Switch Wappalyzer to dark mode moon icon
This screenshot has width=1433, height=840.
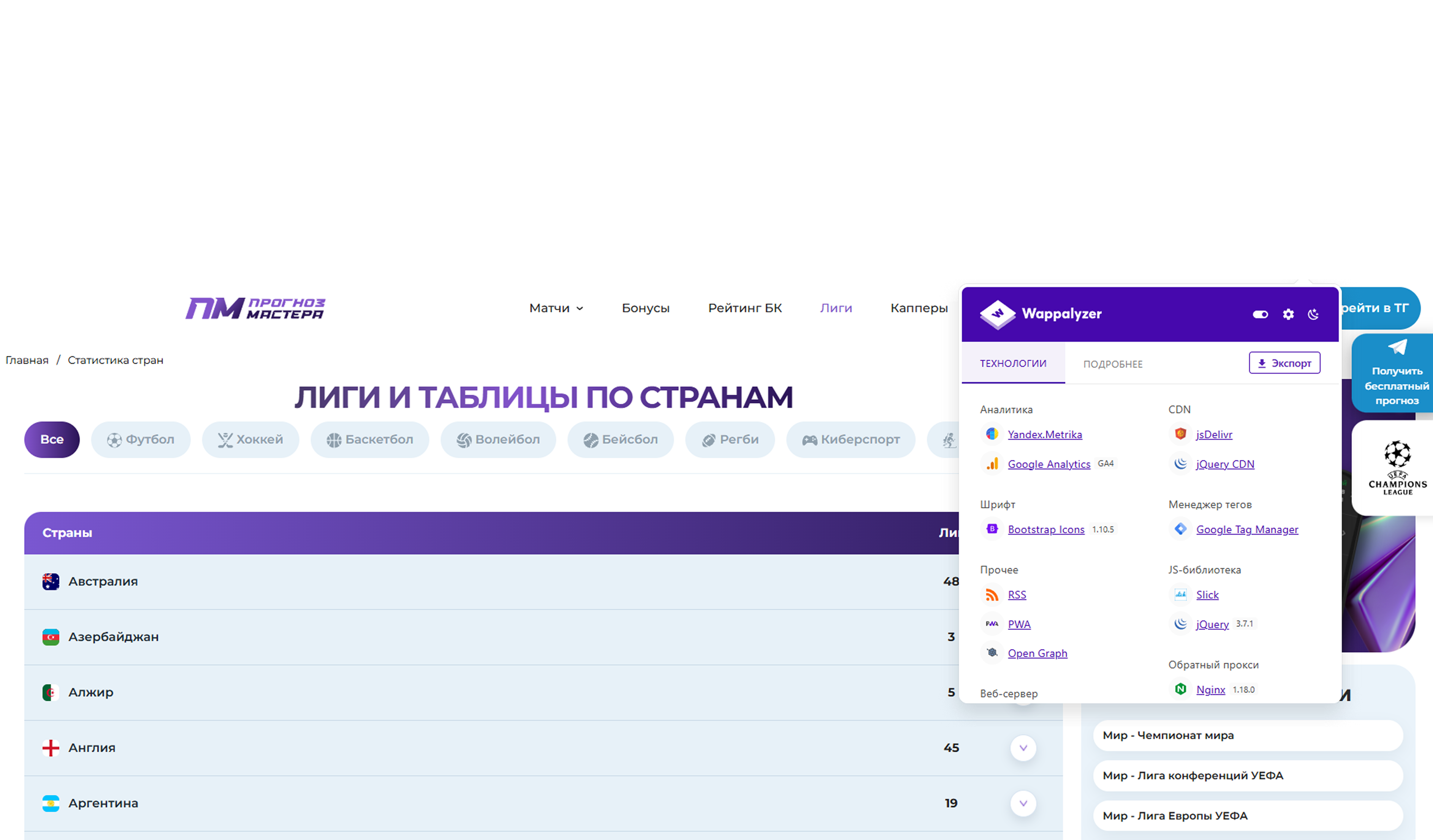point(1313,314)
